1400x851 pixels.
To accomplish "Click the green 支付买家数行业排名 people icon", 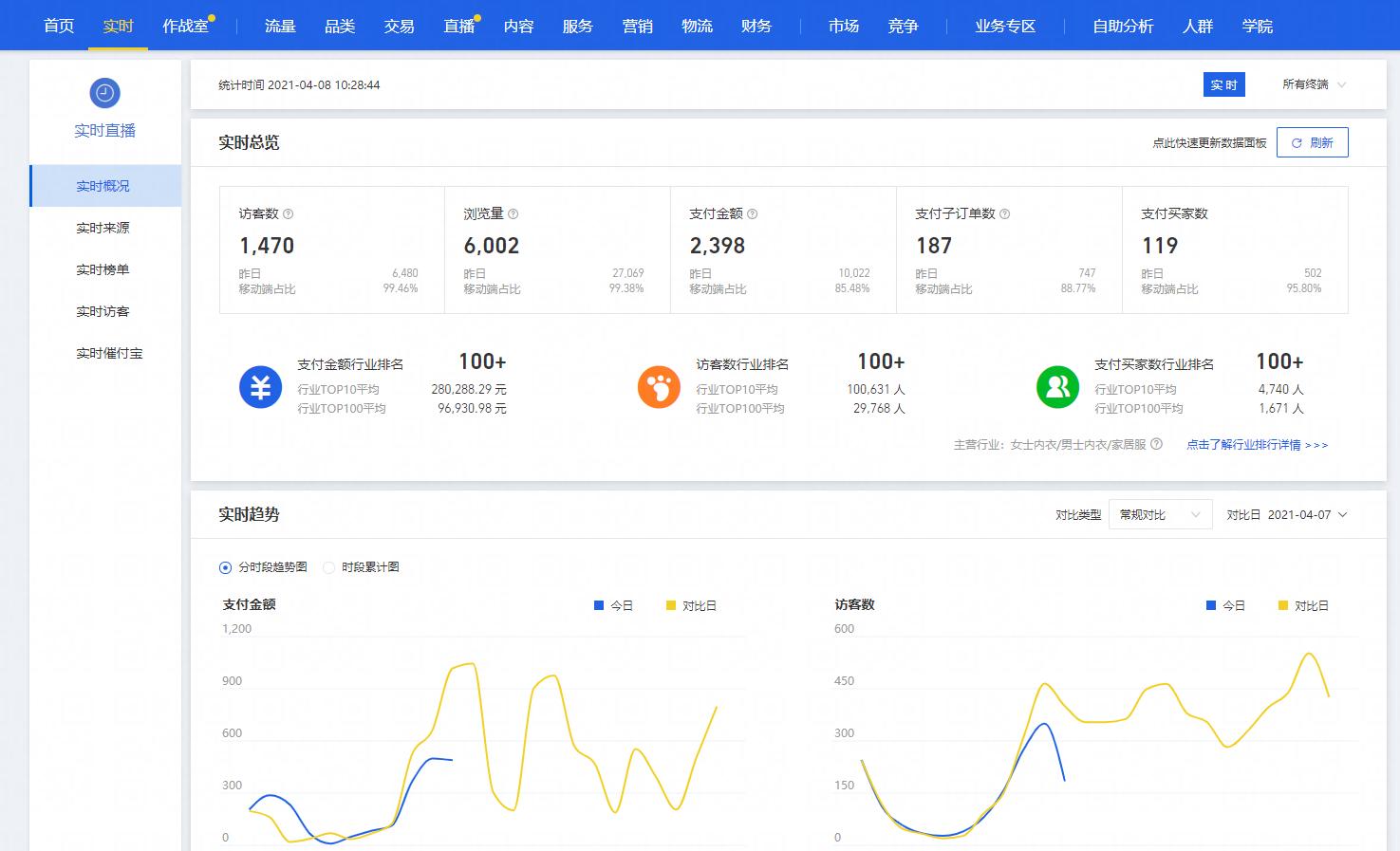I will click(x=1057, y=387).
